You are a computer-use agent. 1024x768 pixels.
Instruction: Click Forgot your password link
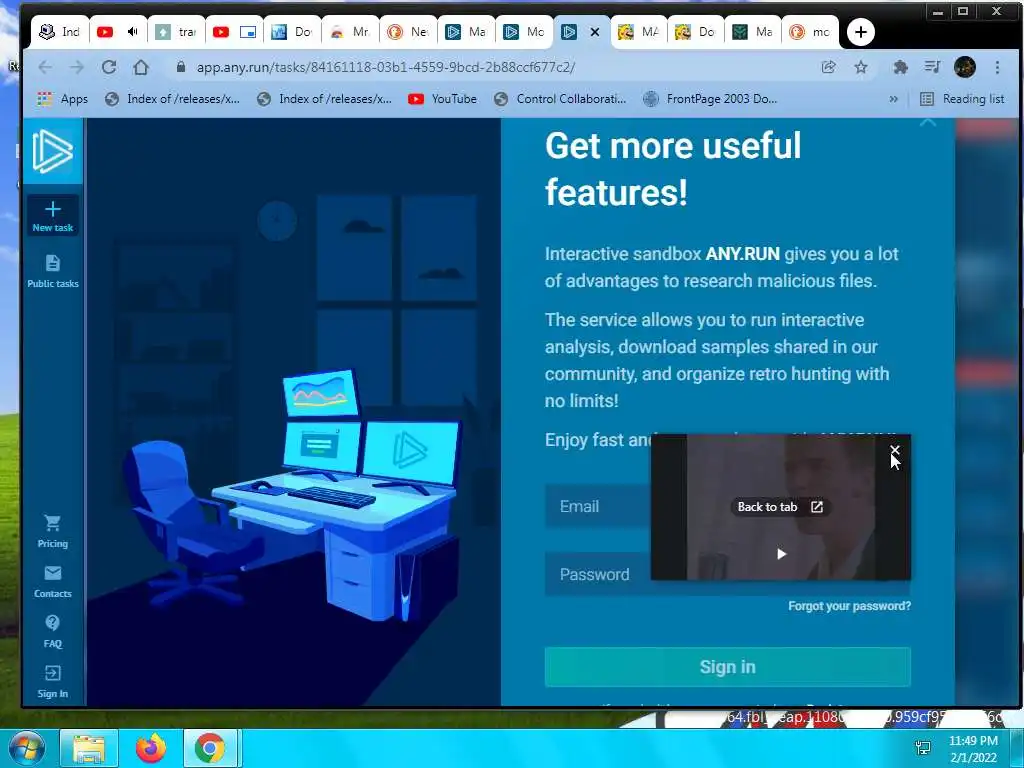pyautogui.click(x=849, y=606)
